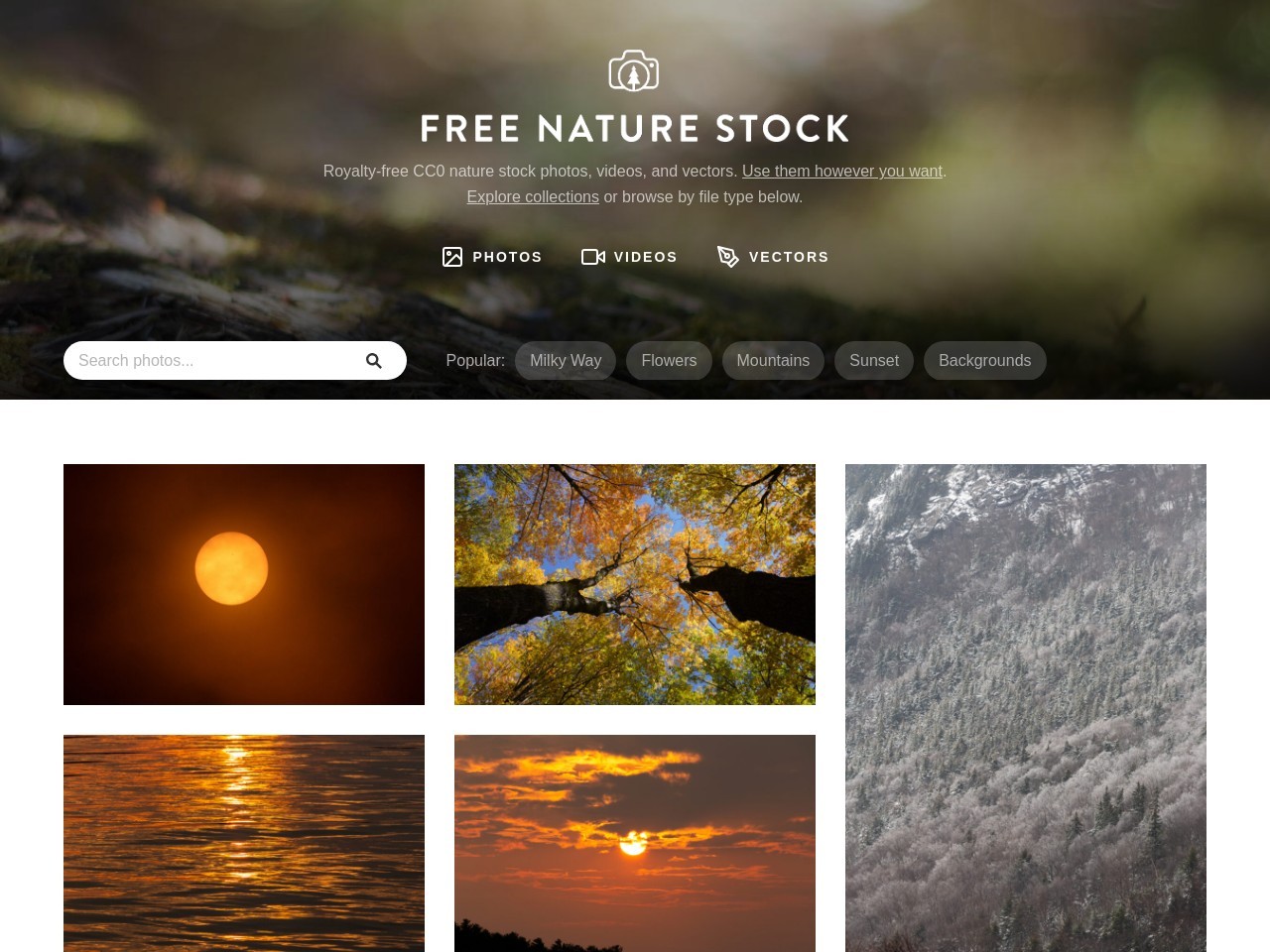Screen dimensions: 1270x952
Task: Go to the VECTORS tab
Action: (x=773, y=257)
